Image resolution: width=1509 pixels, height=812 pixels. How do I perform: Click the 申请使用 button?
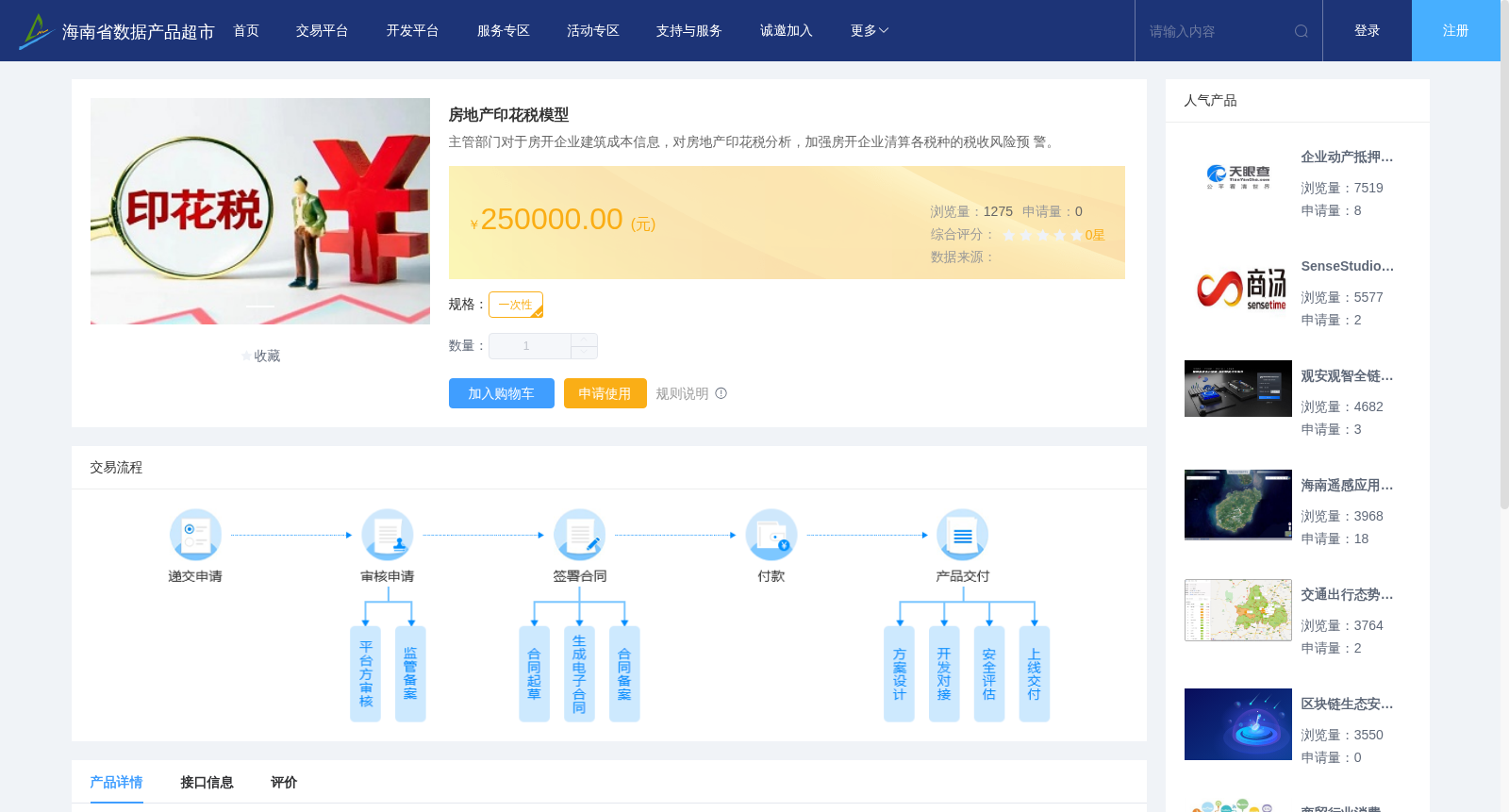tap(605, 393)
